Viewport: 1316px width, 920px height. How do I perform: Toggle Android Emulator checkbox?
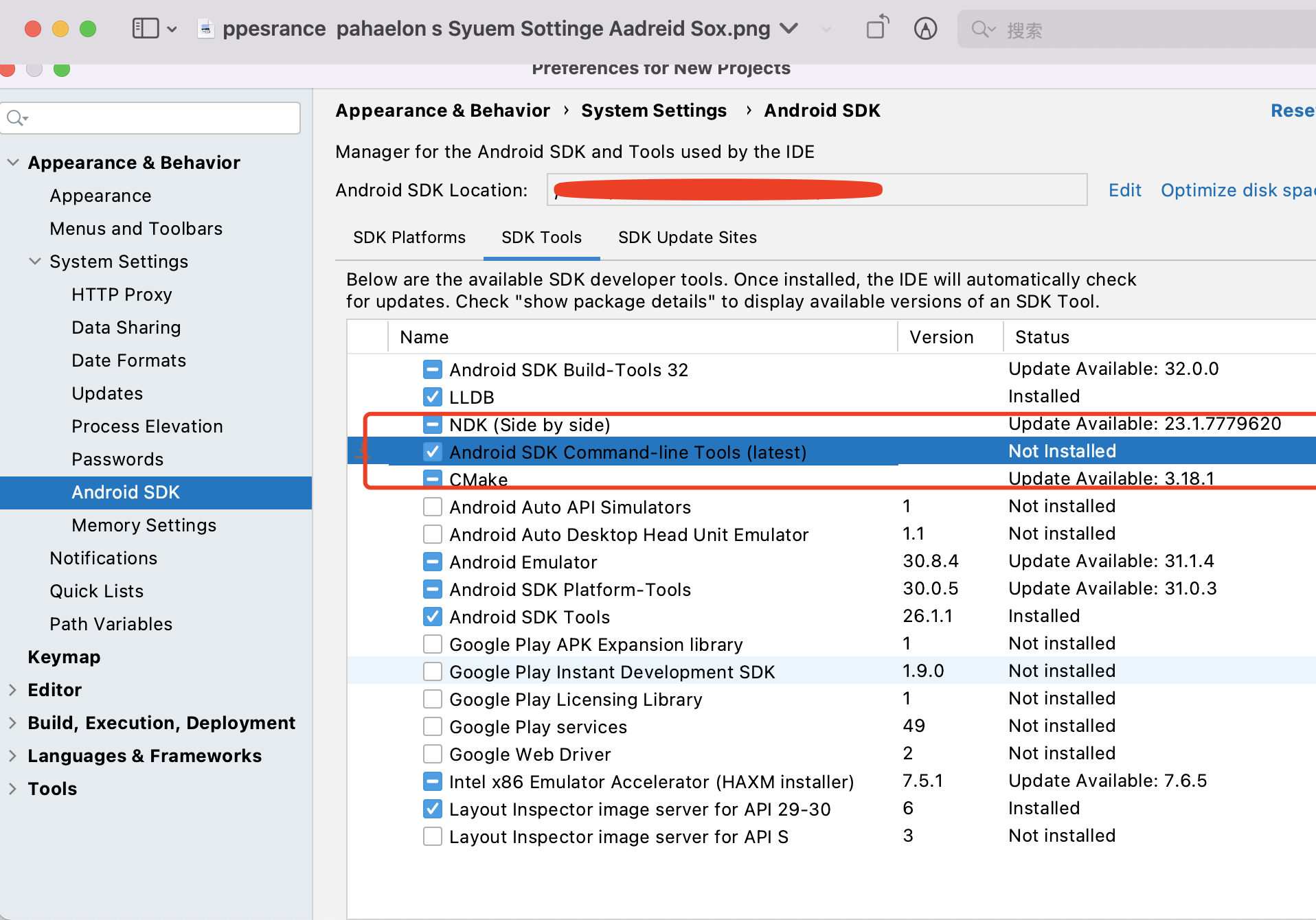click(x=433, y=562)
